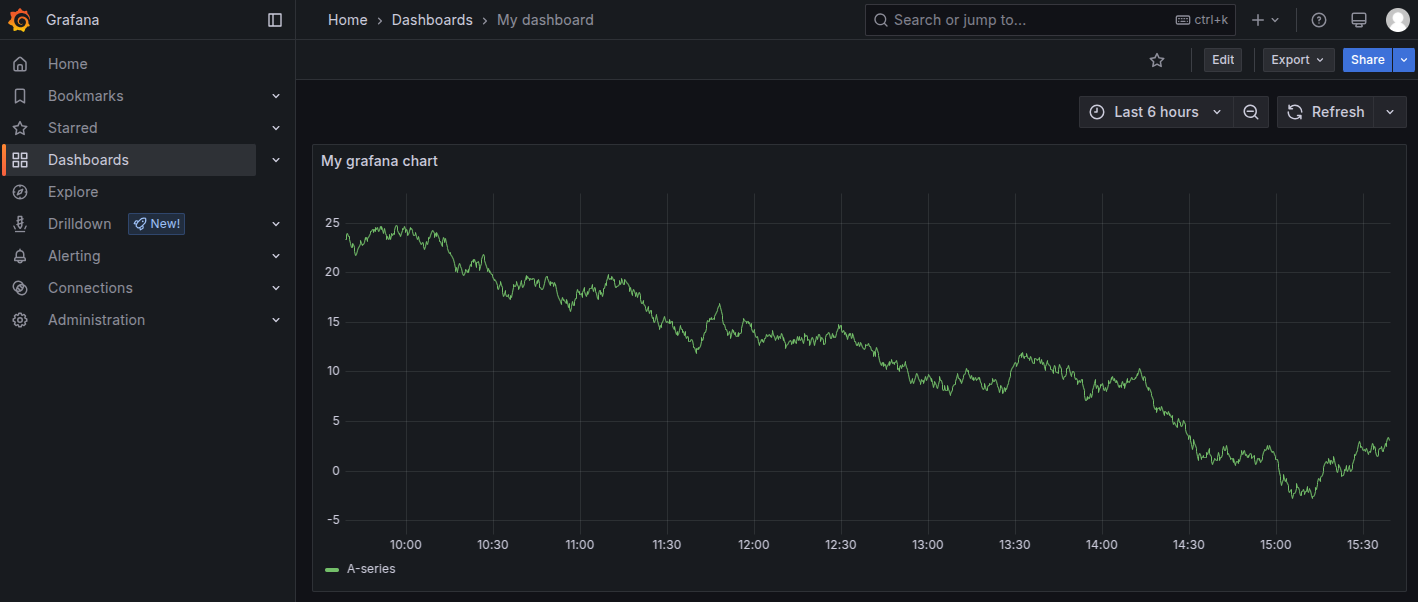Expand the Administration section chevron

click(276, 320)
